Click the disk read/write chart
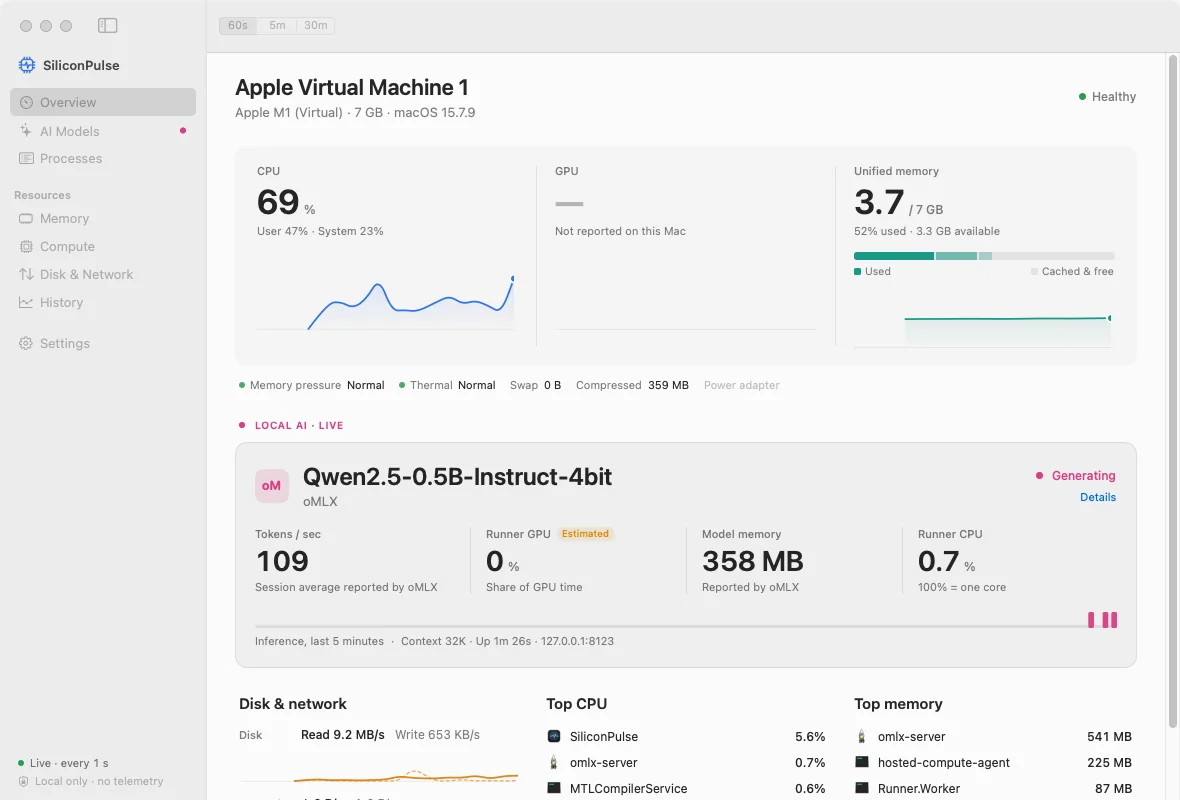 [379, 776]
